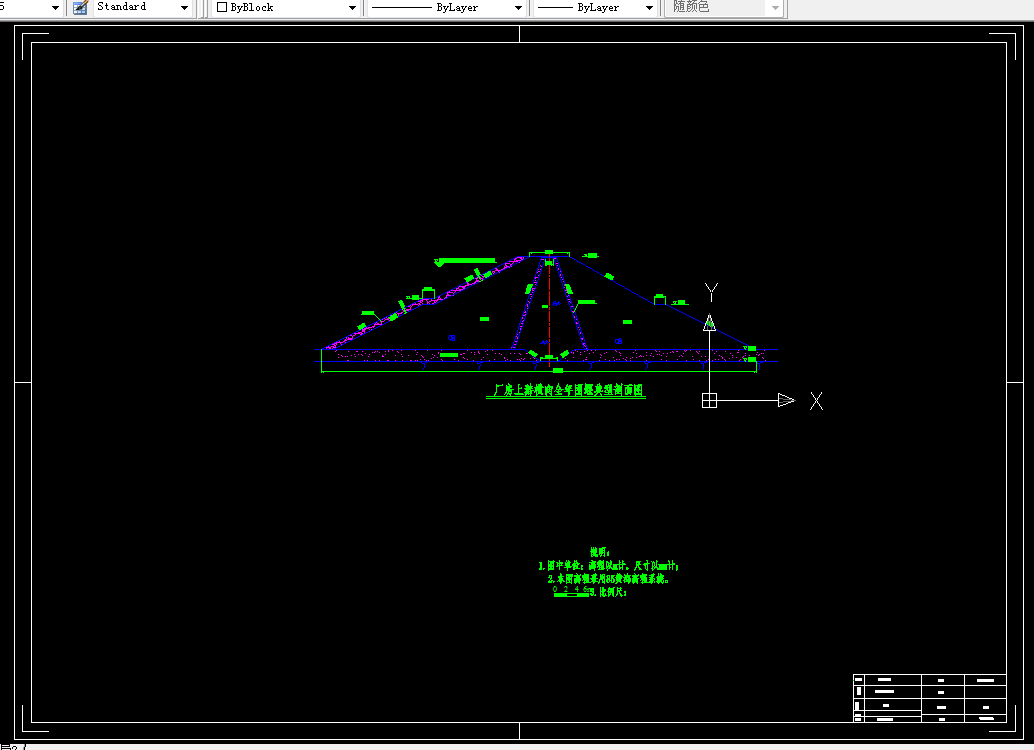This screenshot has width=1034, height=750.
Task: Select the note line starting 1.图中单位
Action: (x=608, y=566)
